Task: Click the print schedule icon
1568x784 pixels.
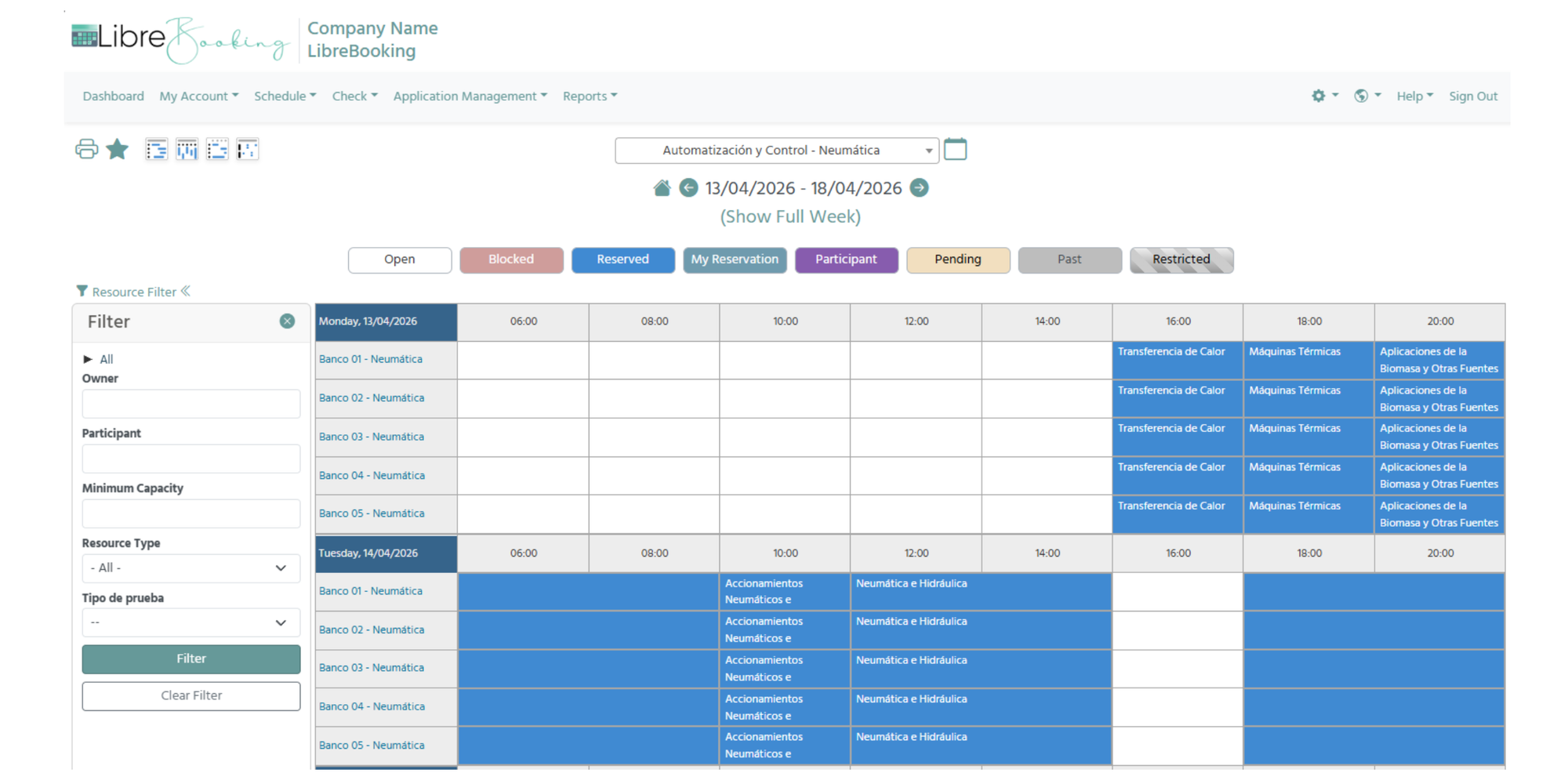Action: (x=86, y=149)
